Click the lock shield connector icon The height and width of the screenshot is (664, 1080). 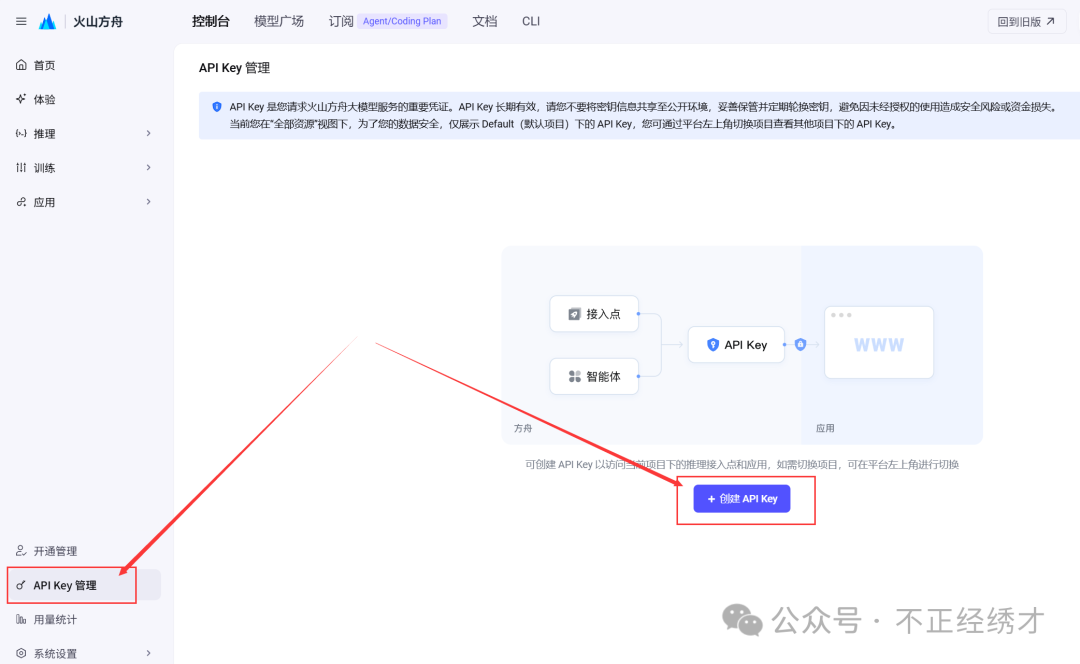pyautogui.click(x=800, y=344)
